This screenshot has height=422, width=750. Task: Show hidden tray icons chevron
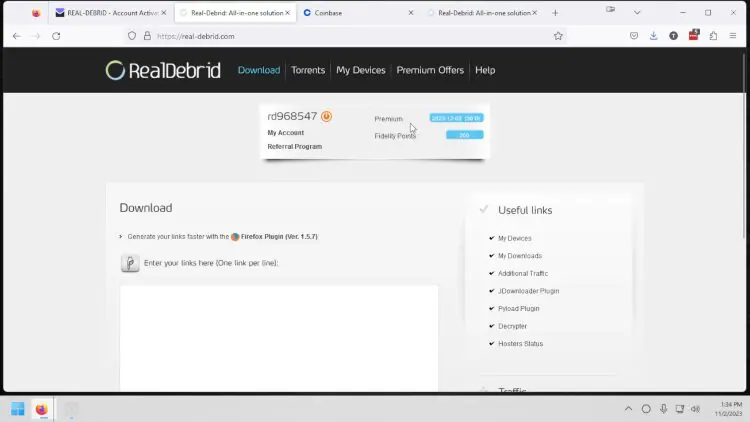[x=629, y=409]
